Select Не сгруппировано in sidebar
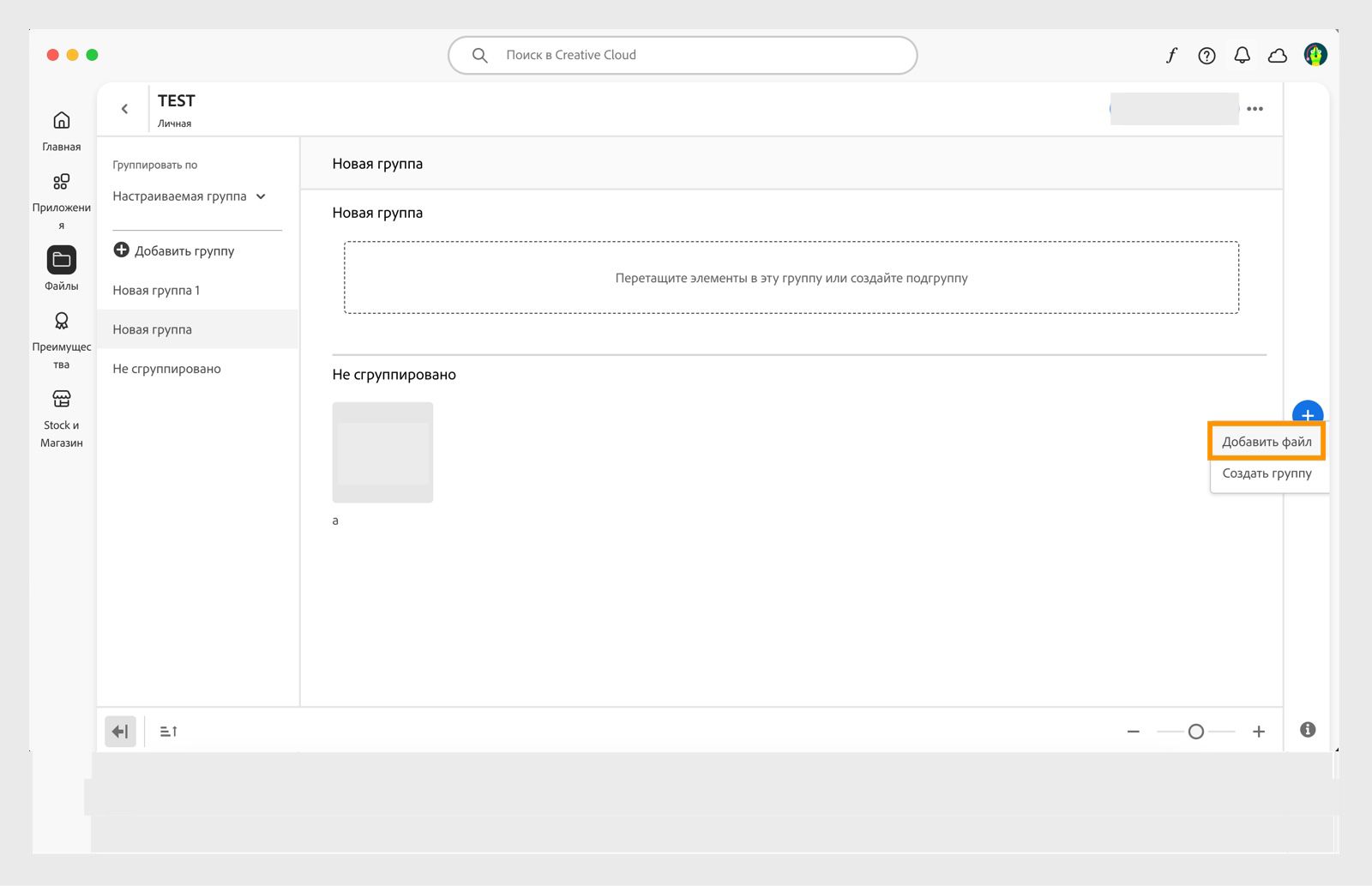1372x886 pixels. click(198, 369)
